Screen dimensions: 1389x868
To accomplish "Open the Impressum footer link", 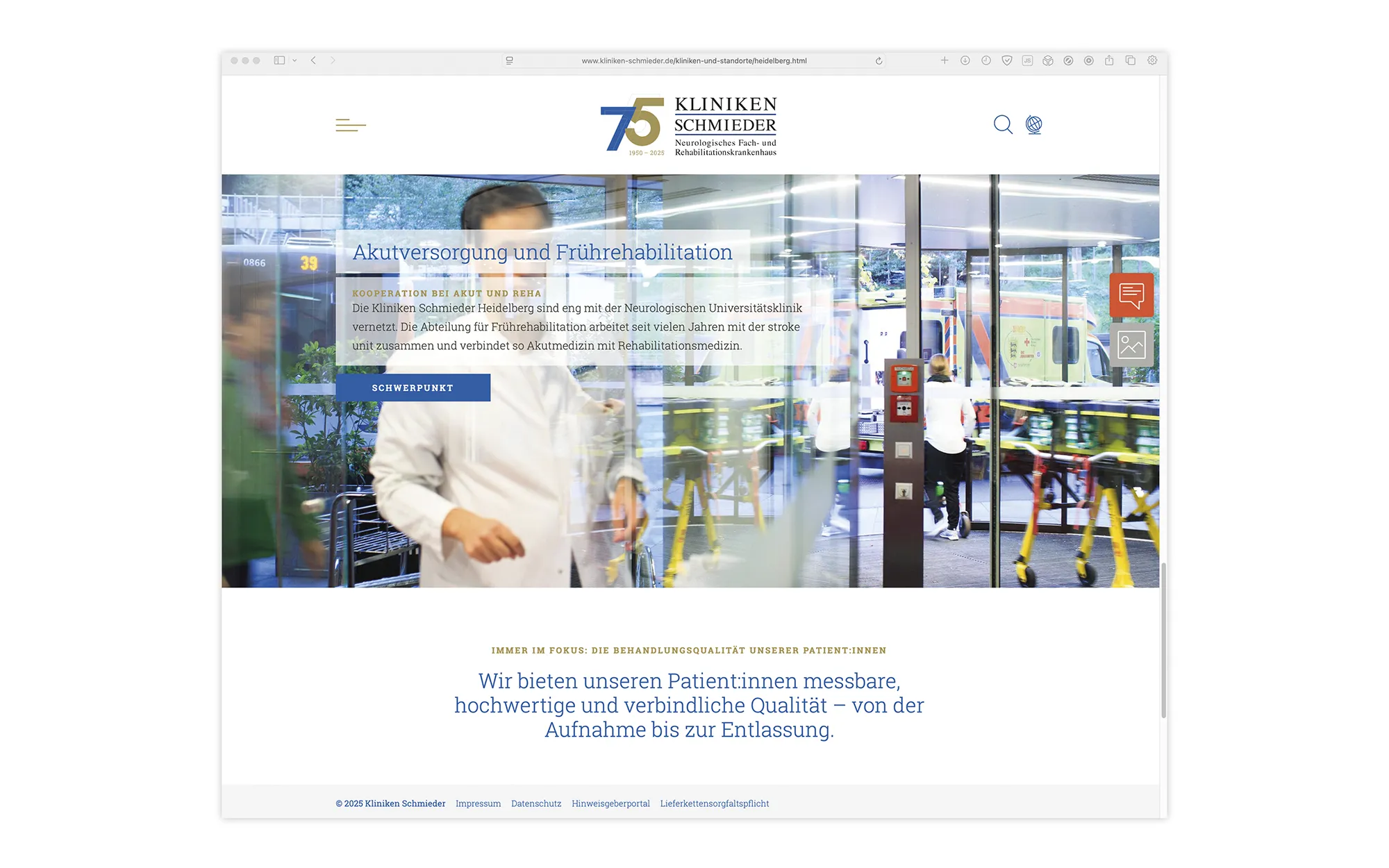I will coord(478,803).
